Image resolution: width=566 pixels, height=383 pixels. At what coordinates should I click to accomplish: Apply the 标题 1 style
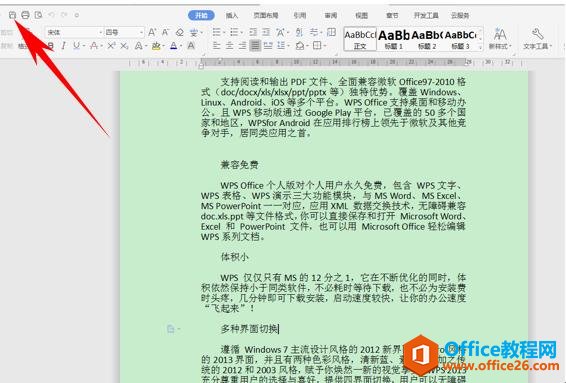click(393, 39)
